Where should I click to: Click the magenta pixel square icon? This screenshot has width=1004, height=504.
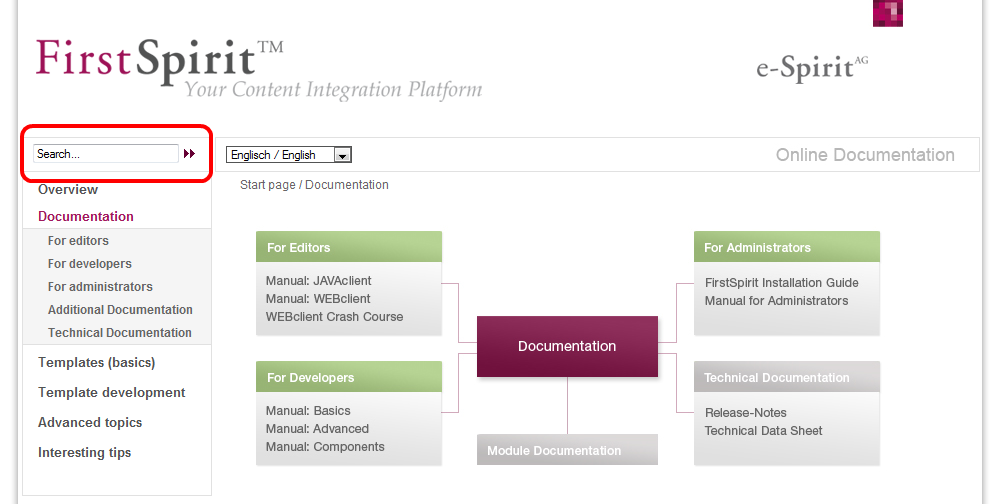click(x=887, y=13)
